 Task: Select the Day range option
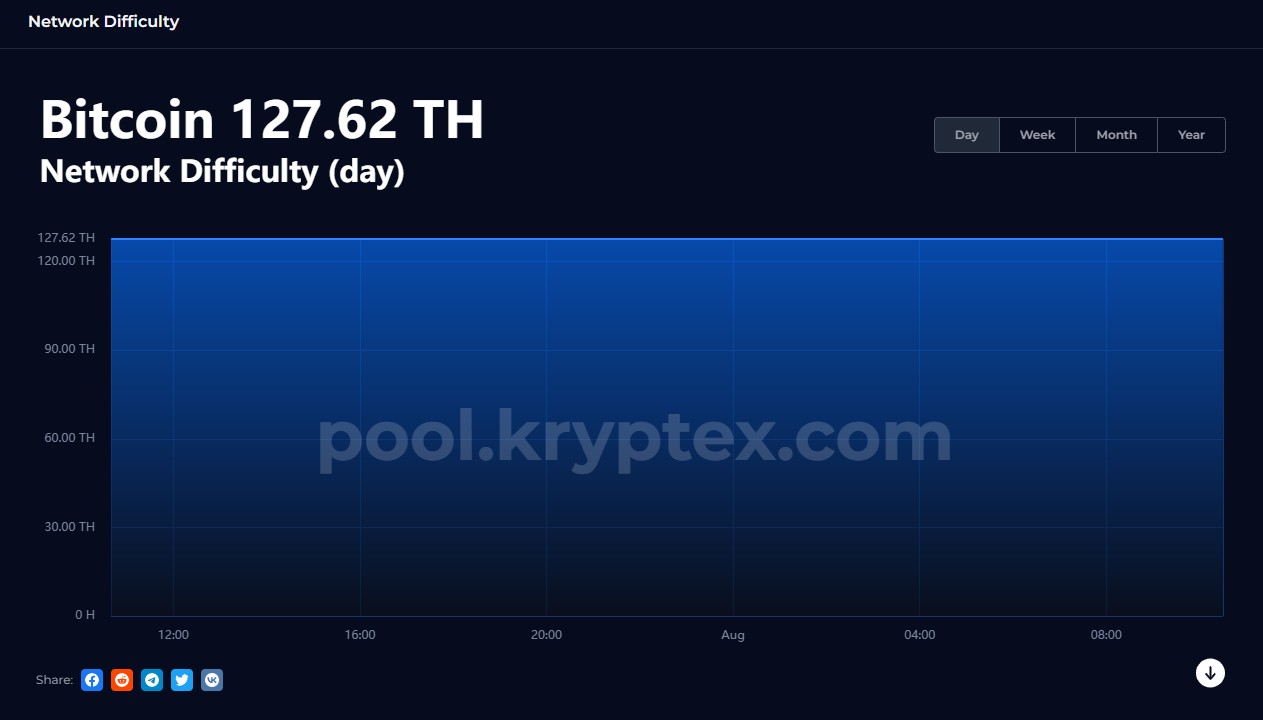click(967, 135)
